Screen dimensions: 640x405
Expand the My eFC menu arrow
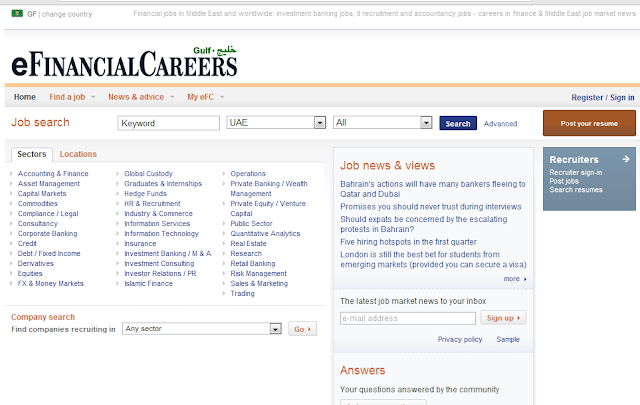point(222,97)
